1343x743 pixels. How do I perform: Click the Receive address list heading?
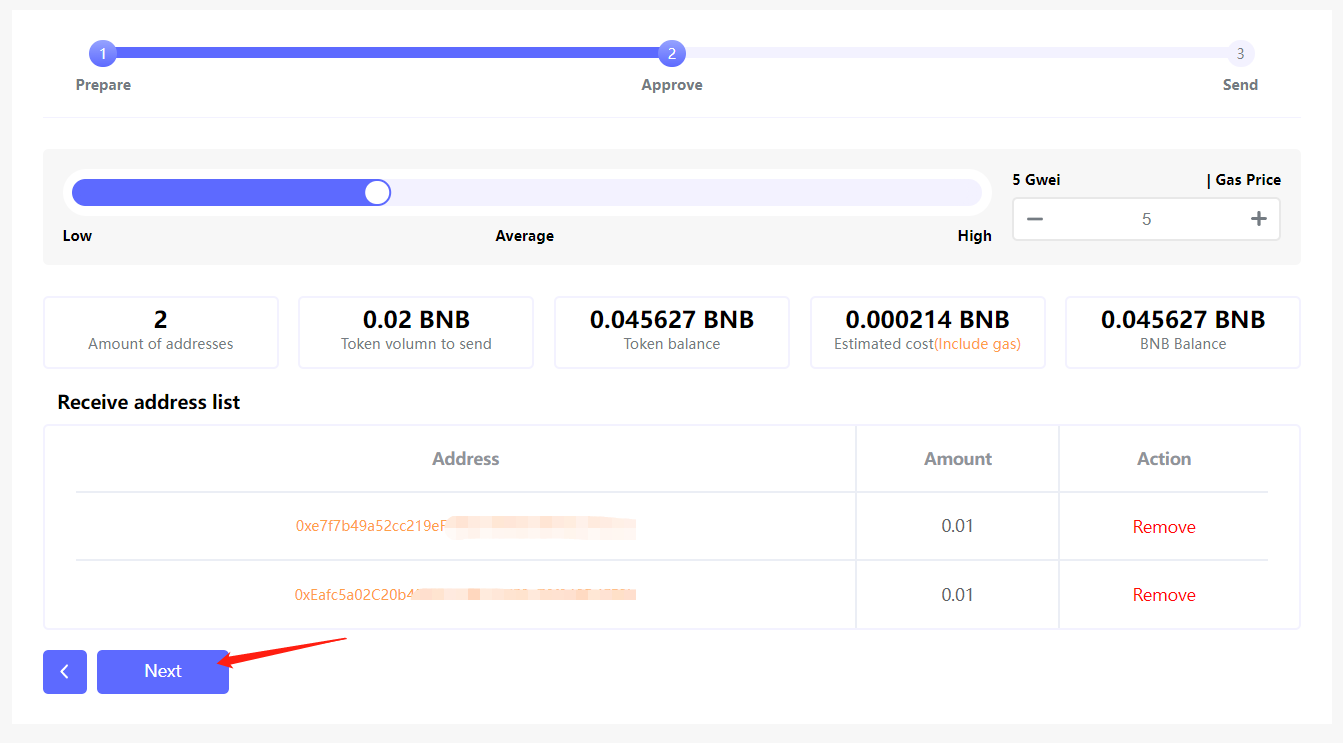149,402
